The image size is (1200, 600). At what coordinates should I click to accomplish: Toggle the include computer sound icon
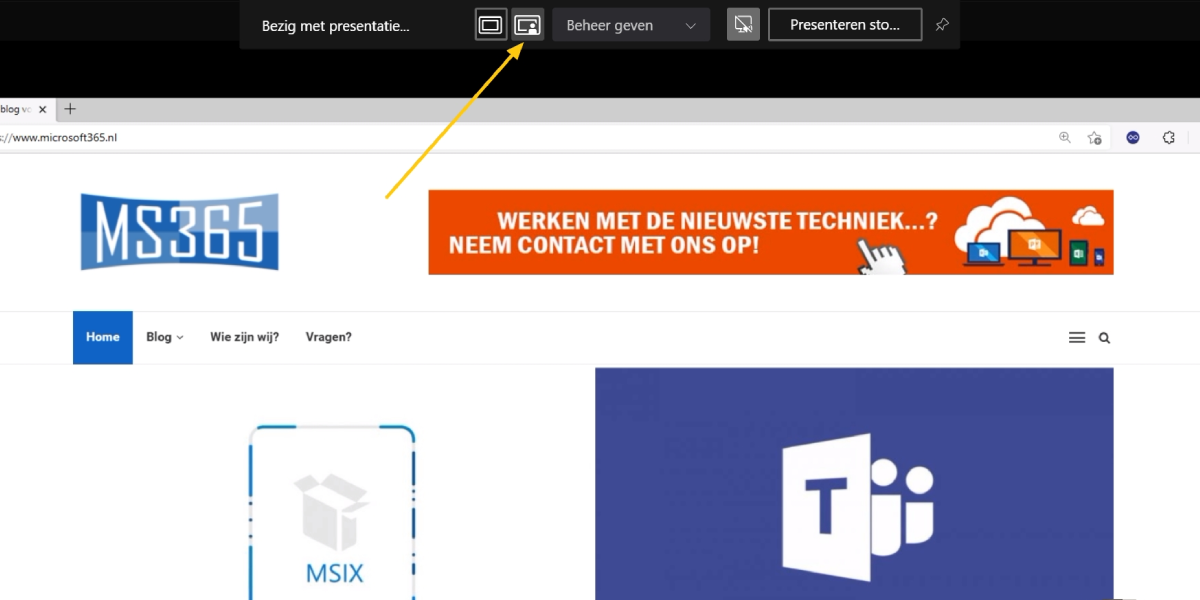(x=743, y=25)
